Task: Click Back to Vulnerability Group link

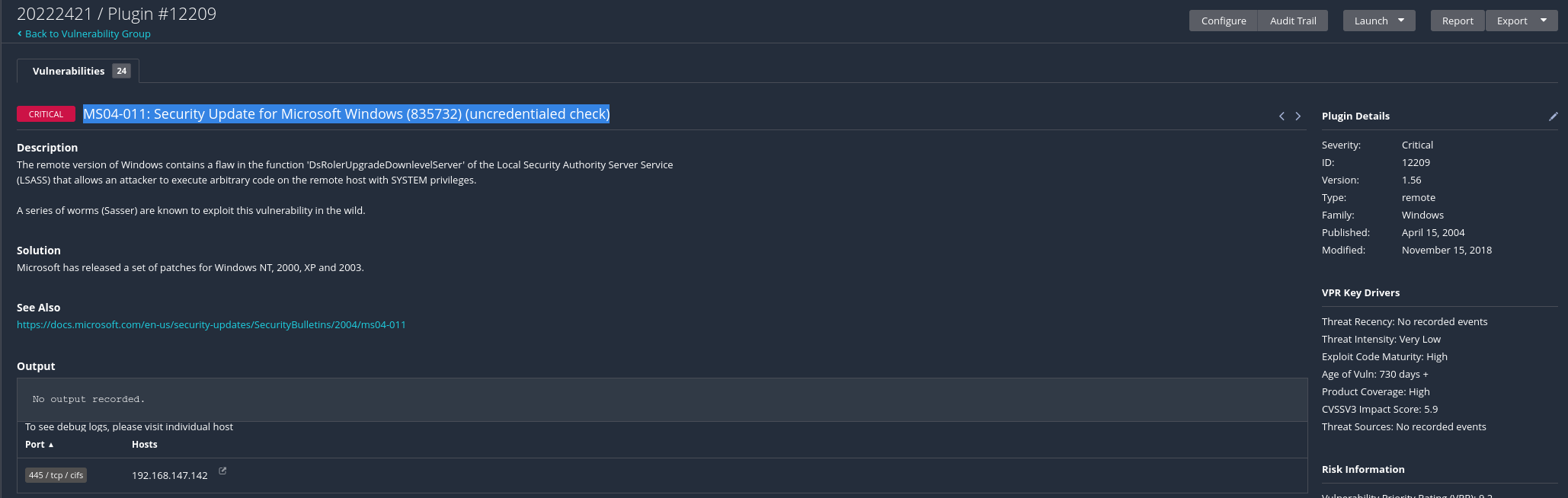Action: [84, 34]
